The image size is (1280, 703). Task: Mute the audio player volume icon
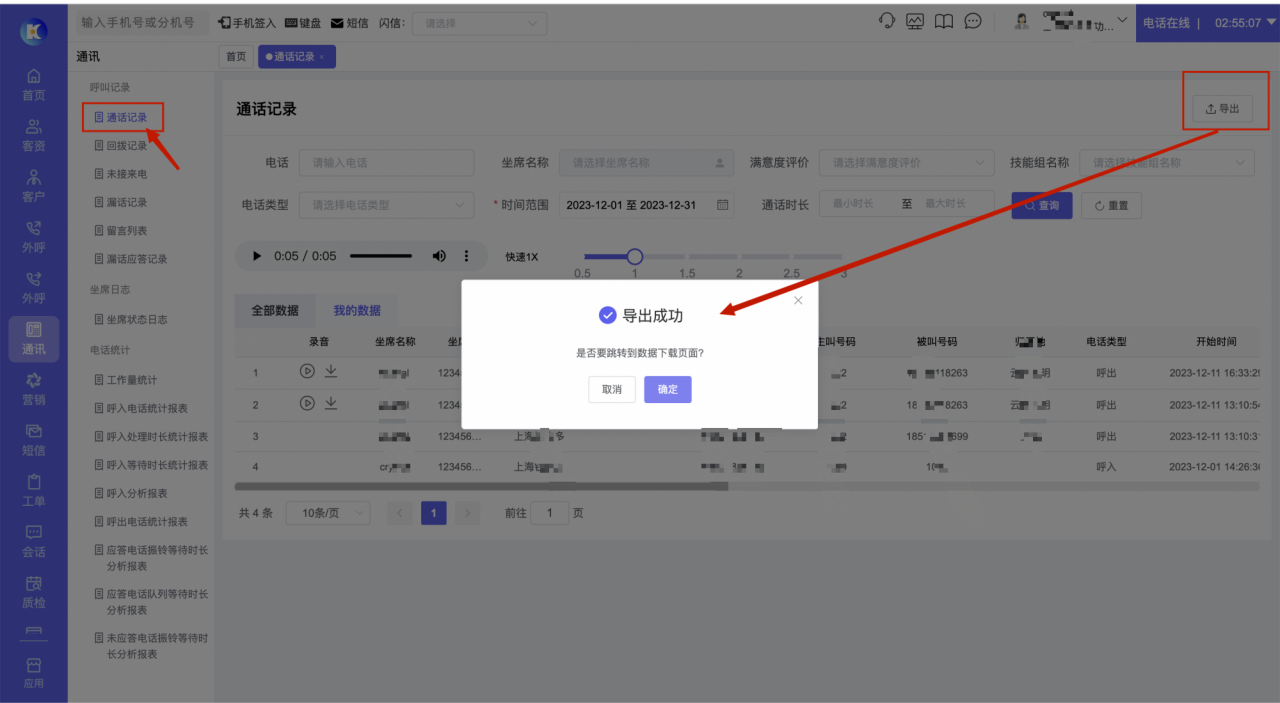[439, 256]
